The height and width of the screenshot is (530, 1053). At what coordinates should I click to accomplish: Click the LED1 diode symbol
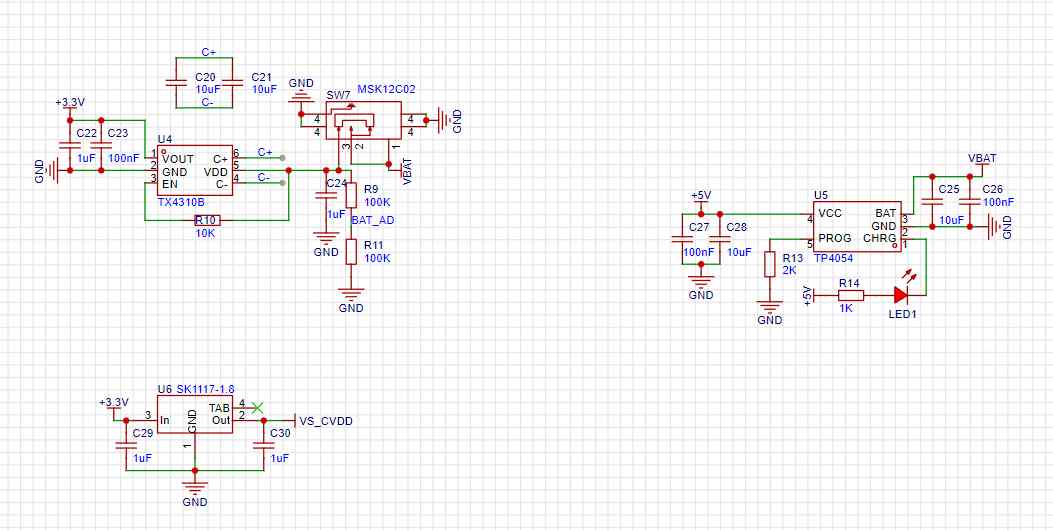click(901, 294)
